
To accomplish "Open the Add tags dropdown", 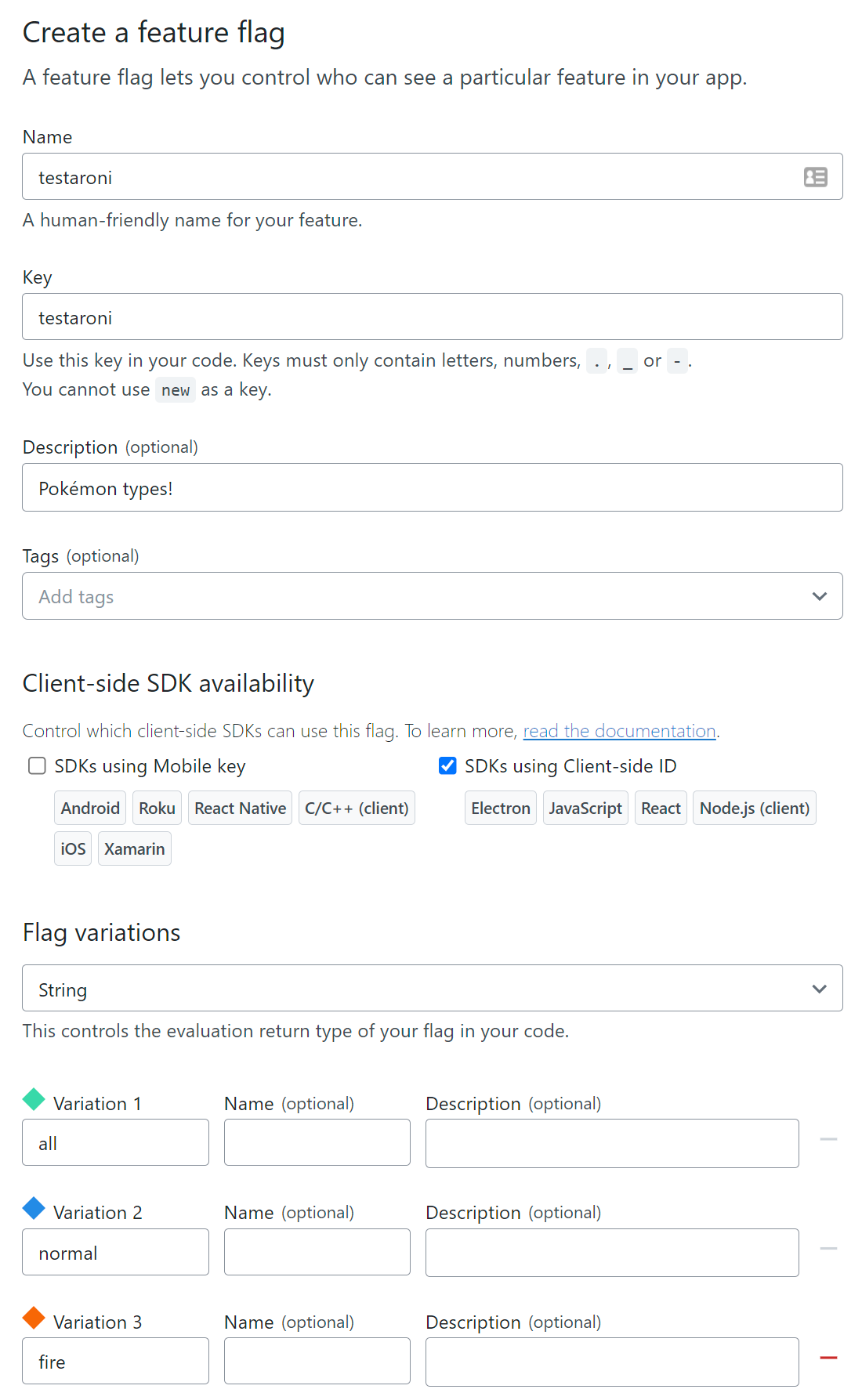I will (x=432, y=596).
